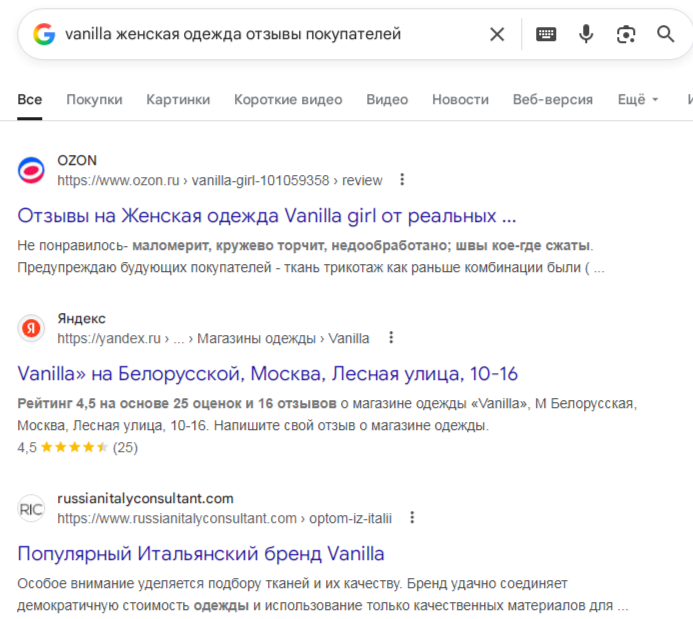Select the Короткие видео tab
693x619 pixels.
(288, 100)
